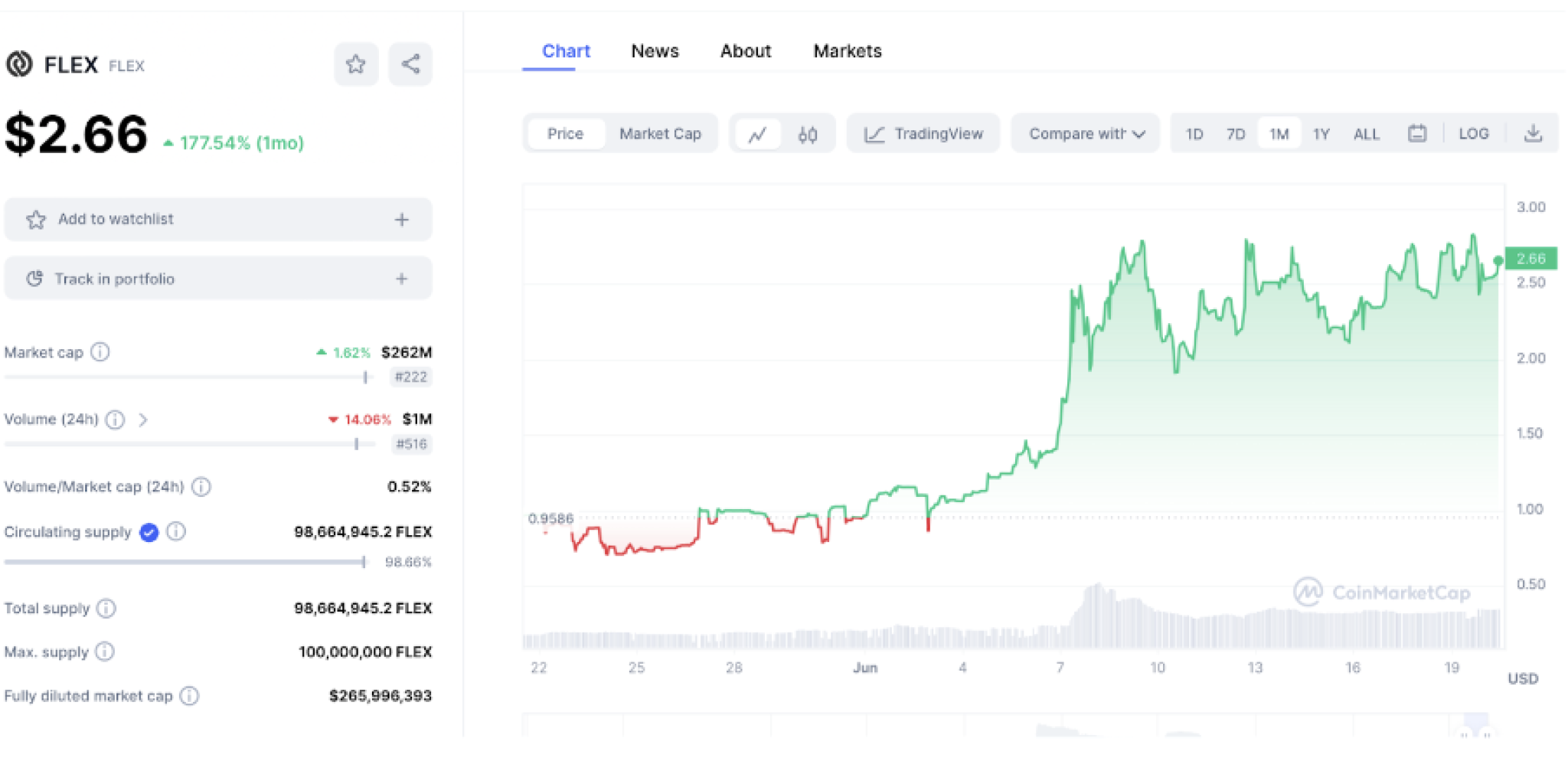The image size is (1568, 761).
Task: Click the share icon next to FLEX name
Action: point(410,64)
